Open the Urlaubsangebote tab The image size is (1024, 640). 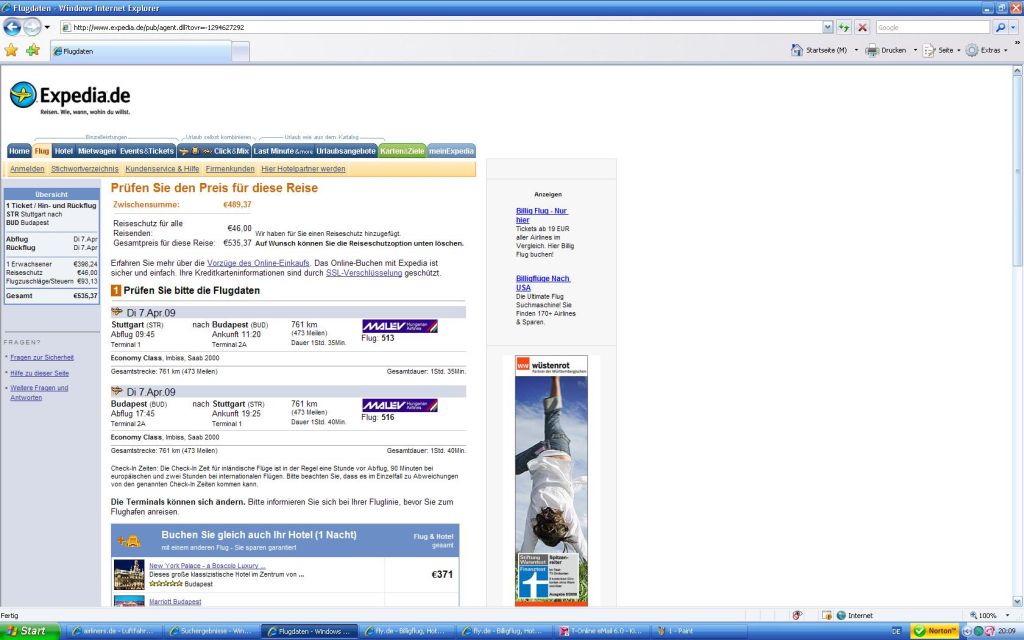click(x=346, y=151)
